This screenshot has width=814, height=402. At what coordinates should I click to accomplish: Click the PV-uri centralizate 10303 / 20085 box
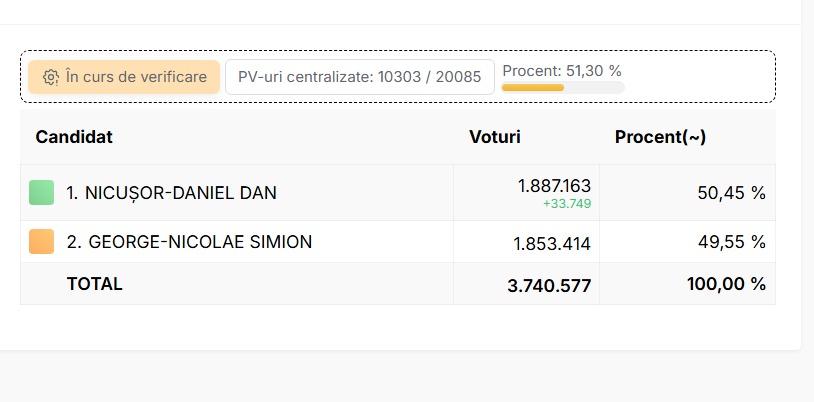coord(360,77)
